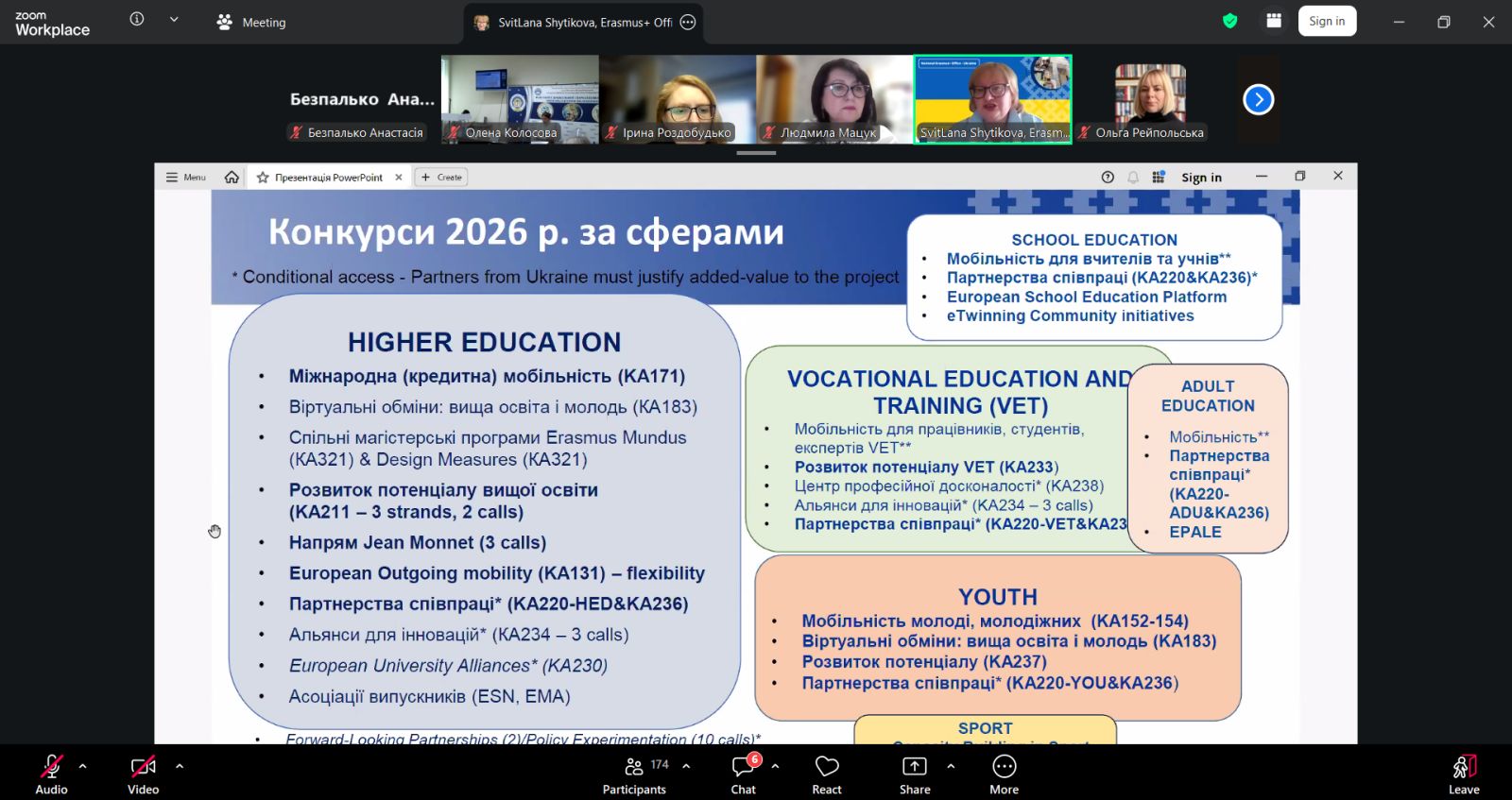The width and height of the screenshot is (1512, 800).
Task: Create a new document tab
Action: point(441,177)
